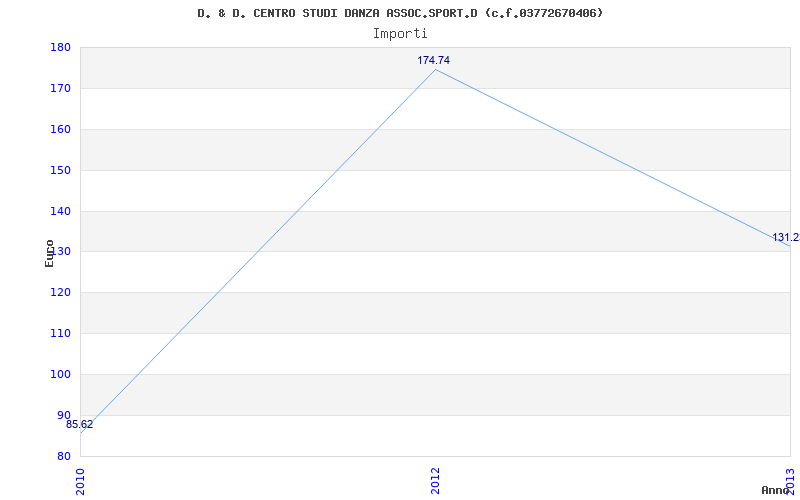Click the 'Importi' subtitle

[x=400, y=34]
